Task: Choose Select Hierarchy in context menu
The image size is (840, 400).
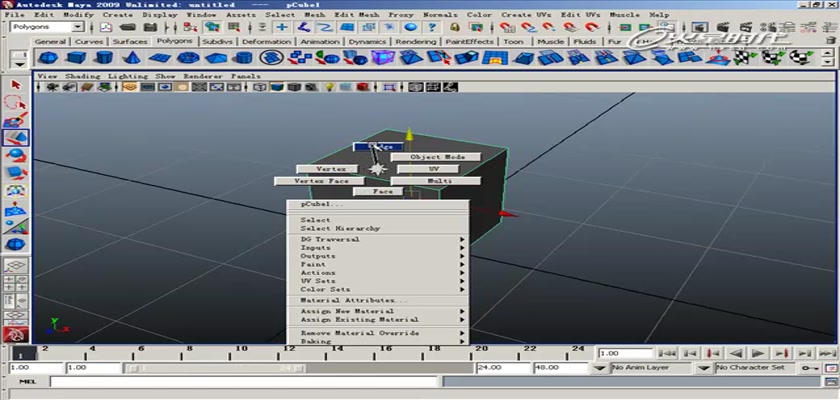Action: click(x=378, y=229)
